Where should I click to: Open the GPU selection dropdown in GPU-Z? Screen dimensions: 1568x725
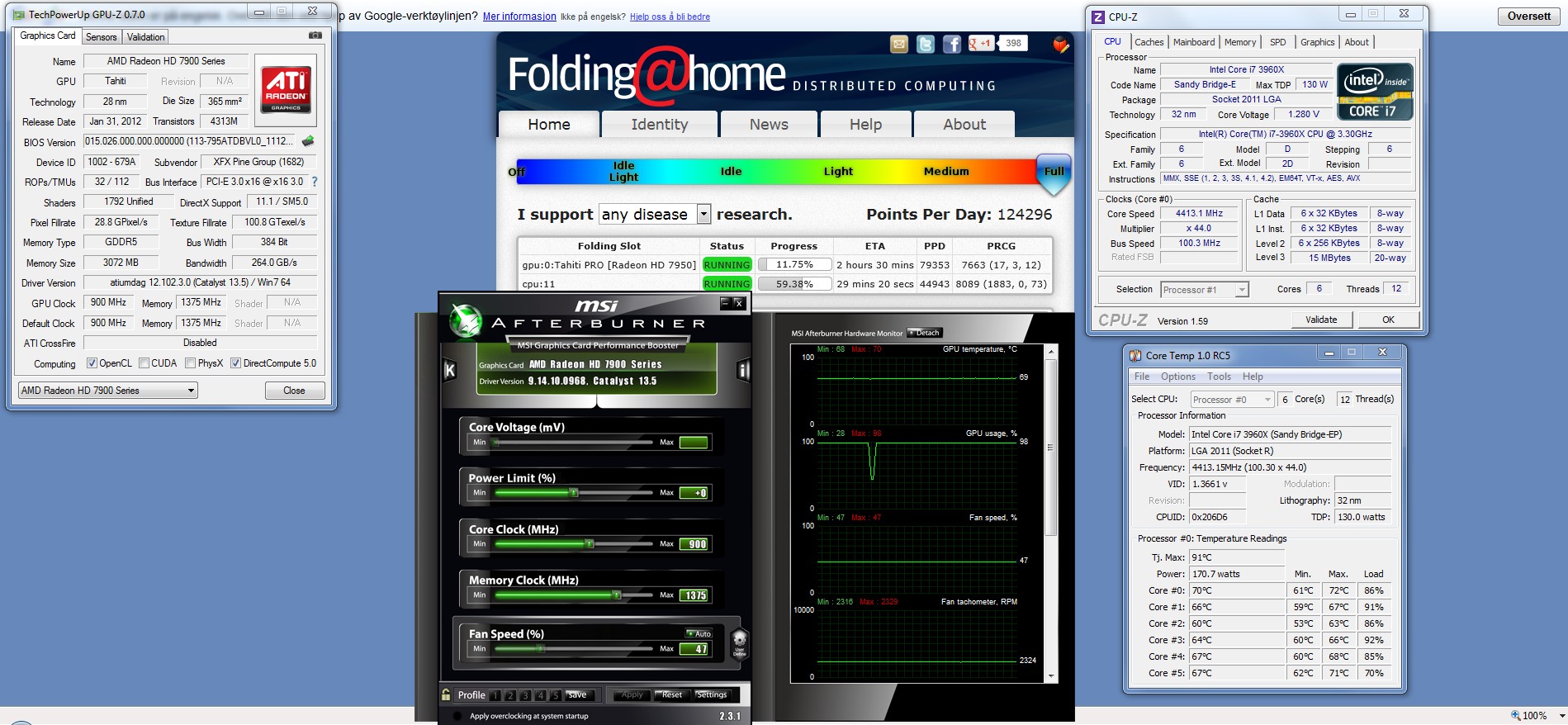[107, 391]
